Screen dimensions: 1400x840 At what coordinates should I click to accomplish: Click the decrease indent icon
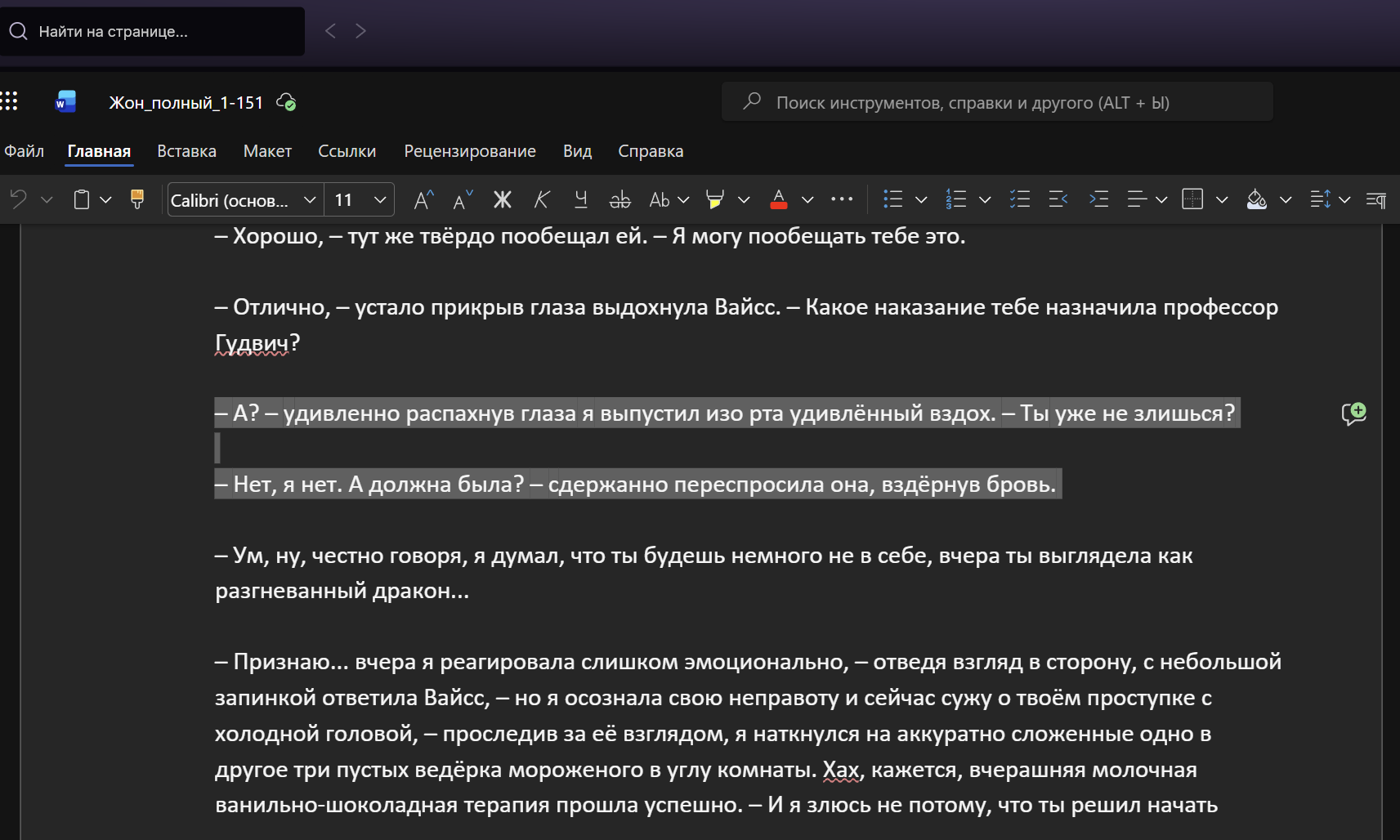(1058, 199)
